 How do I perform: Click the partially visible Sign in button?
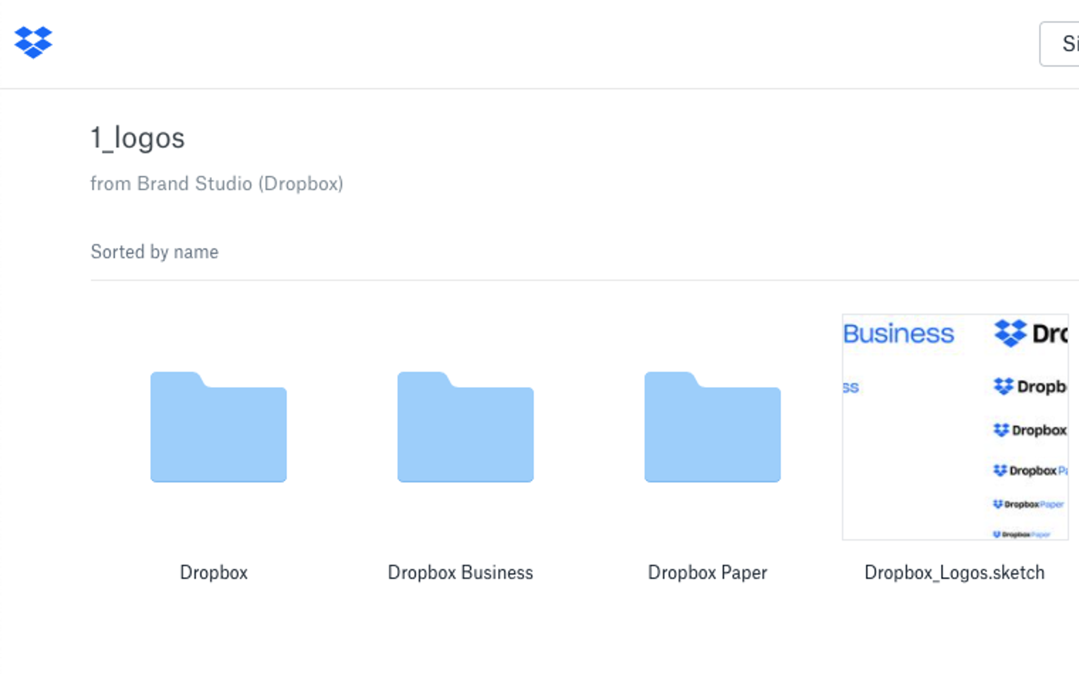(x=1060, y=44)
